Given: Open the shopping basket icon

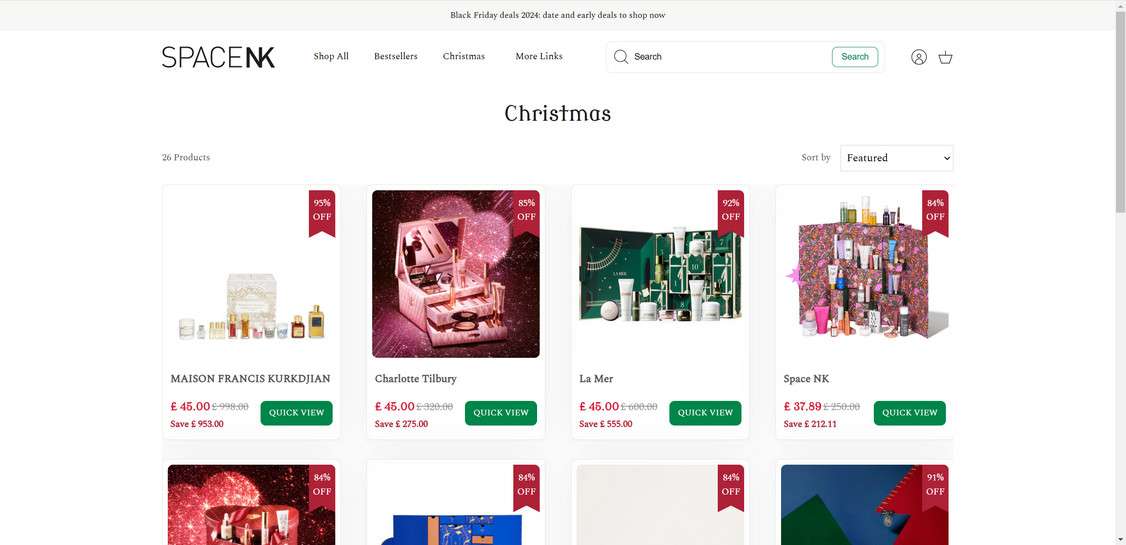Looking at the screenshot, I should [x=946, y=57].
